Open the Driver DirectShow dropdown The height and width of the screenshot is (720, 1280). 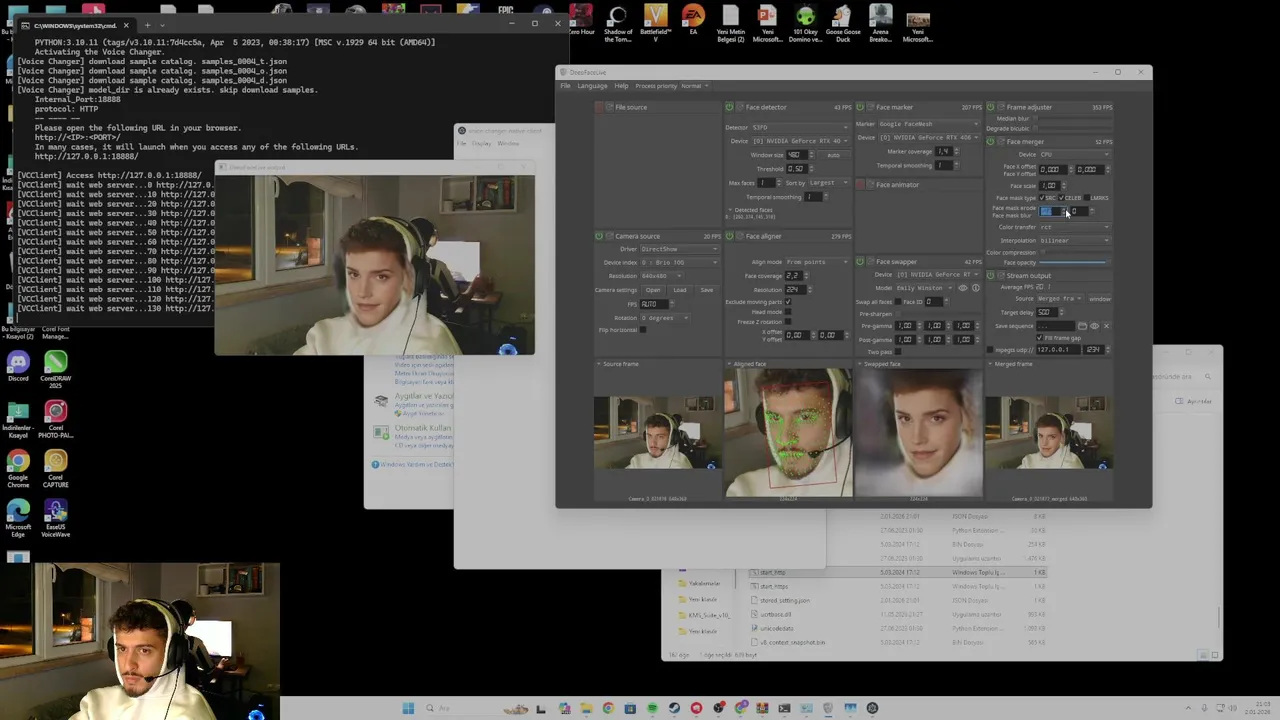pyautogui.click(x=680, y=249)
